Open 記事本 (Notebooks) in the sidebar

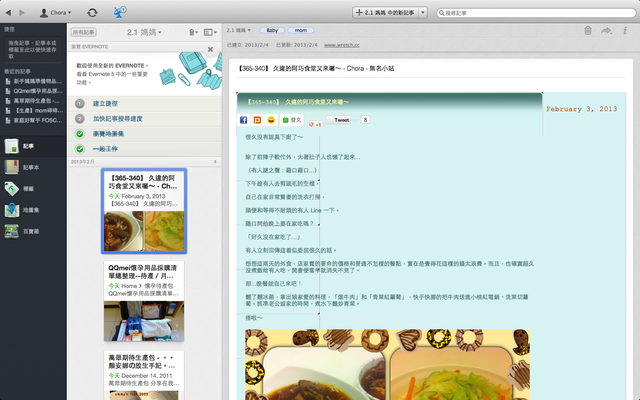click(33, 167)
